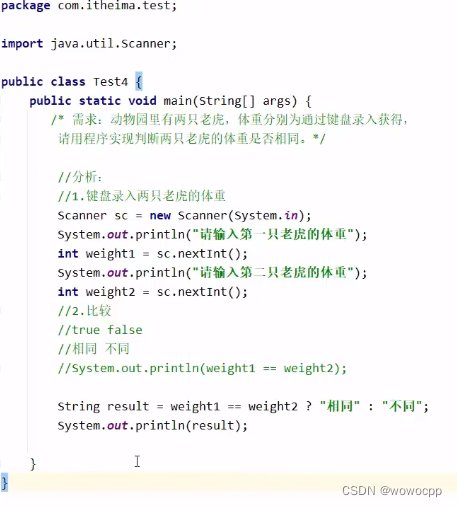
Task: Click the //true false comment
Action: pyautogui.click(x=100, y=330)
